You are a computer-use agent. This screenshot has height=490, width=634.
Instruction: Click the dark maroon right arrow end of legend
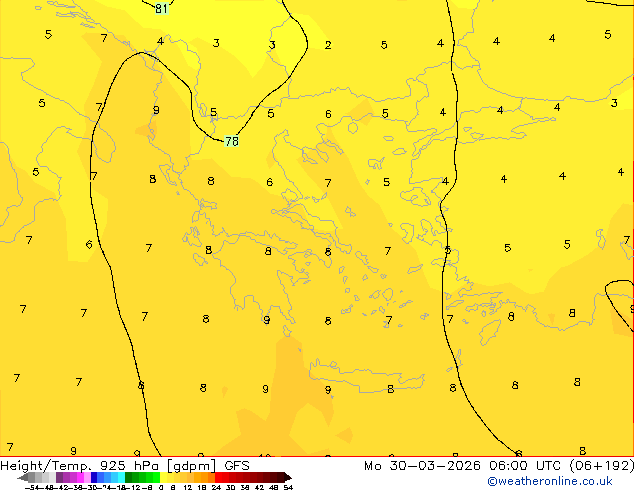[287, 477]
